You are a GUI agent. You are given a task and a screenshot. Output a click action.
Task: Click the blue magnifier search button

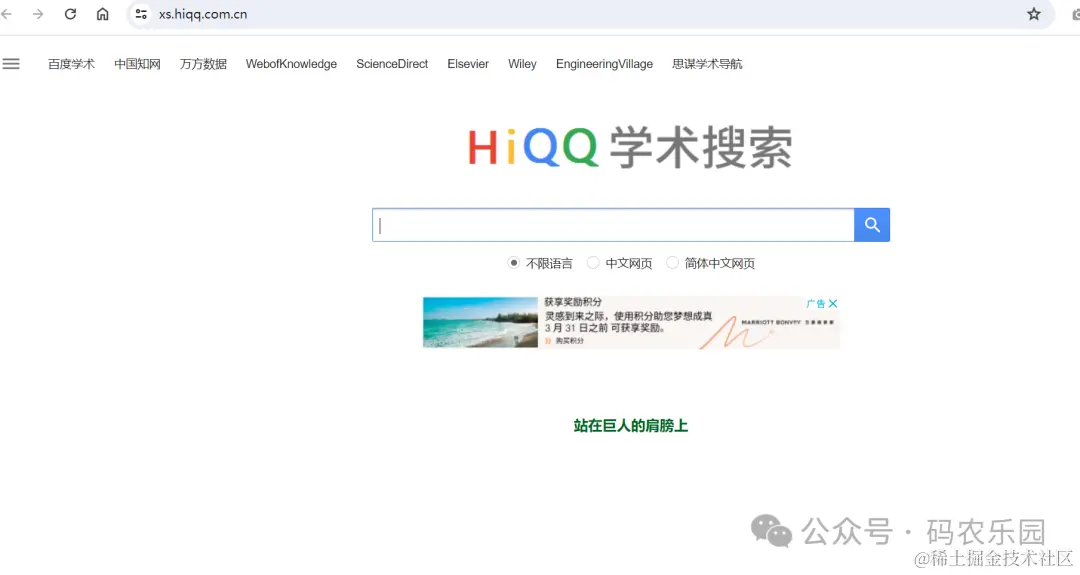pyautogui.click(x=872, y=224)
